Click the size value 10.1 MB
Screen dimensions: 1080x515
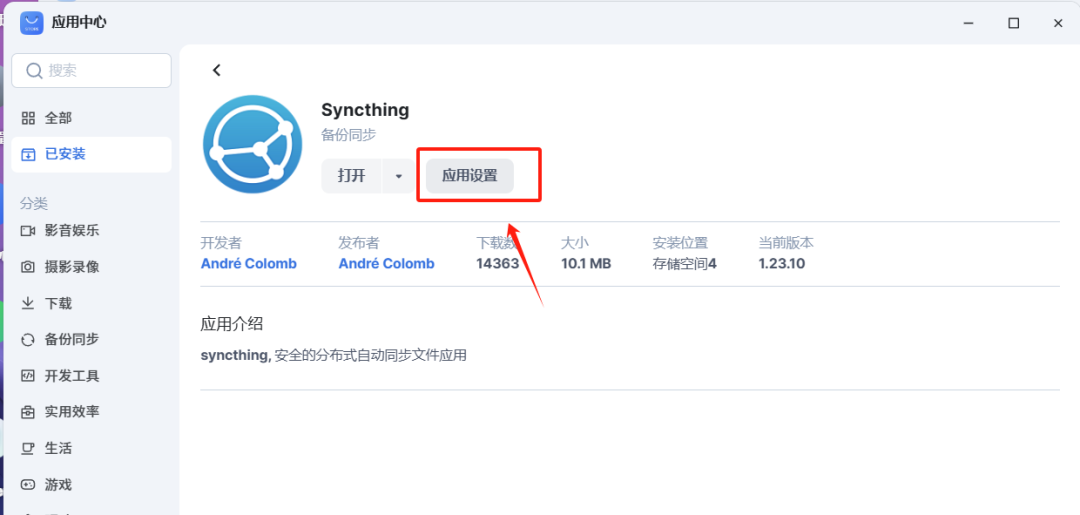586,263
